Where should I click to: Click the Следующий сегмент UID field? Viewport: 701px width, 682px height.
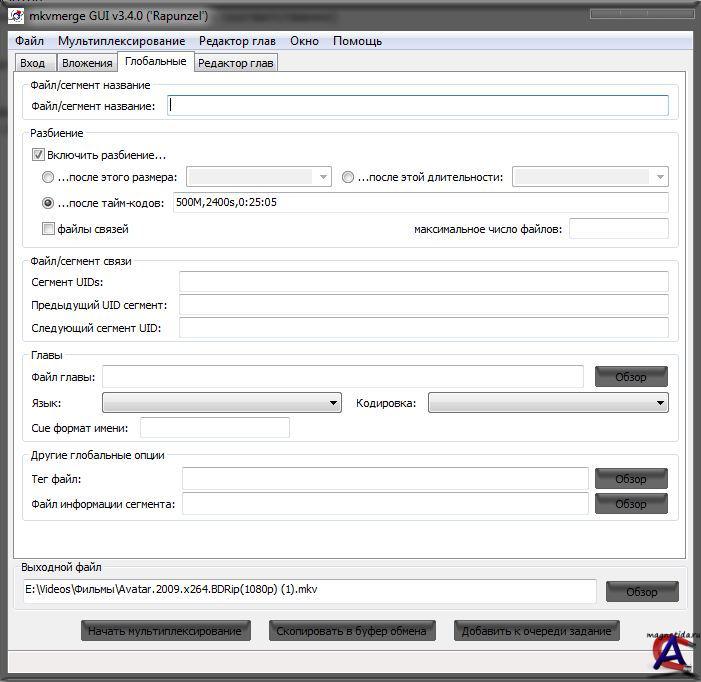click(424, 328)
